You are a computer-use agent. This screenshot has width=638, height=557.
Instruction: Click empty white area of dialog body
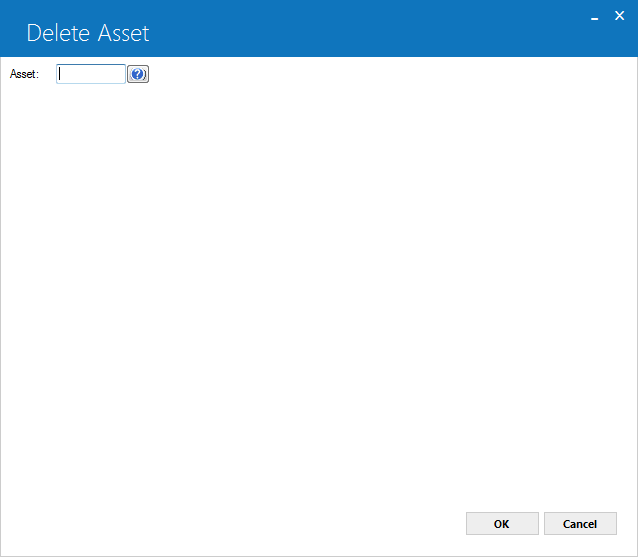click(x=319, y=285)
